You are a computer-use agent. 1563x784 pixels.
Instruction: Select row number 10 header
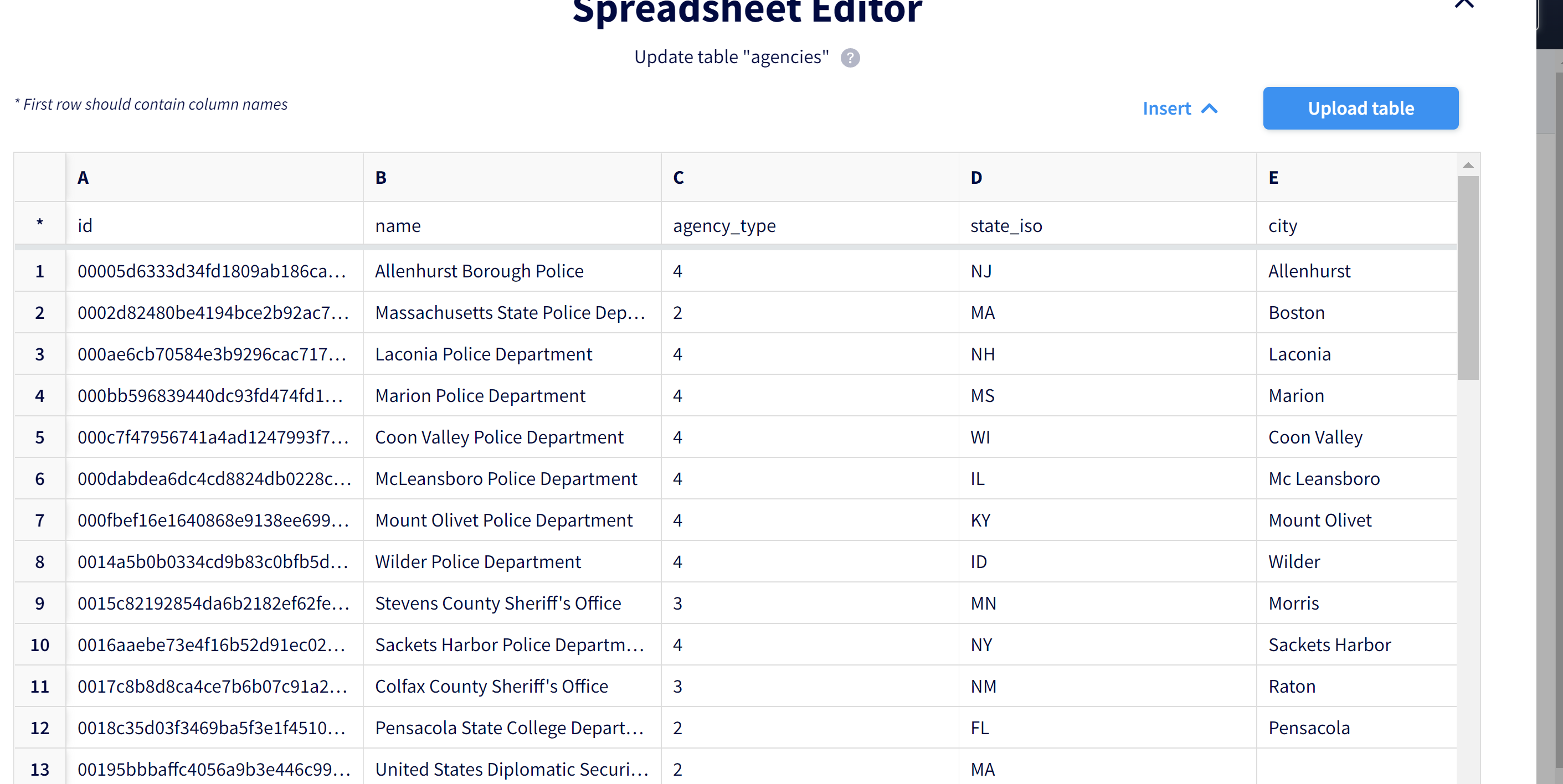tap(40, 644)
